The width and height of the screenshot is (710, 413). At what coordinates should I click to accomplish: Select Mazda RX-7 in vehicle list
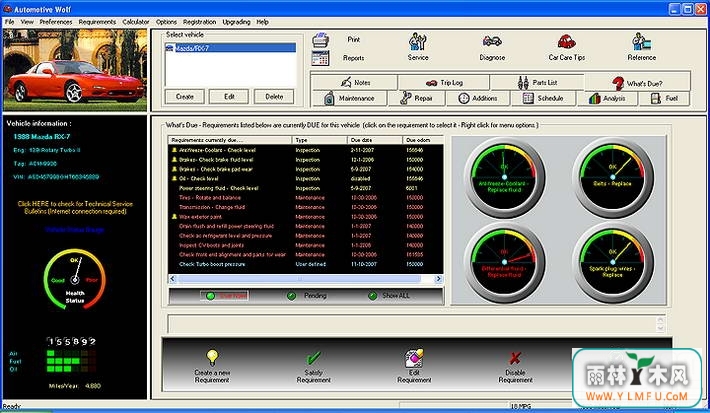coord(230,48)
